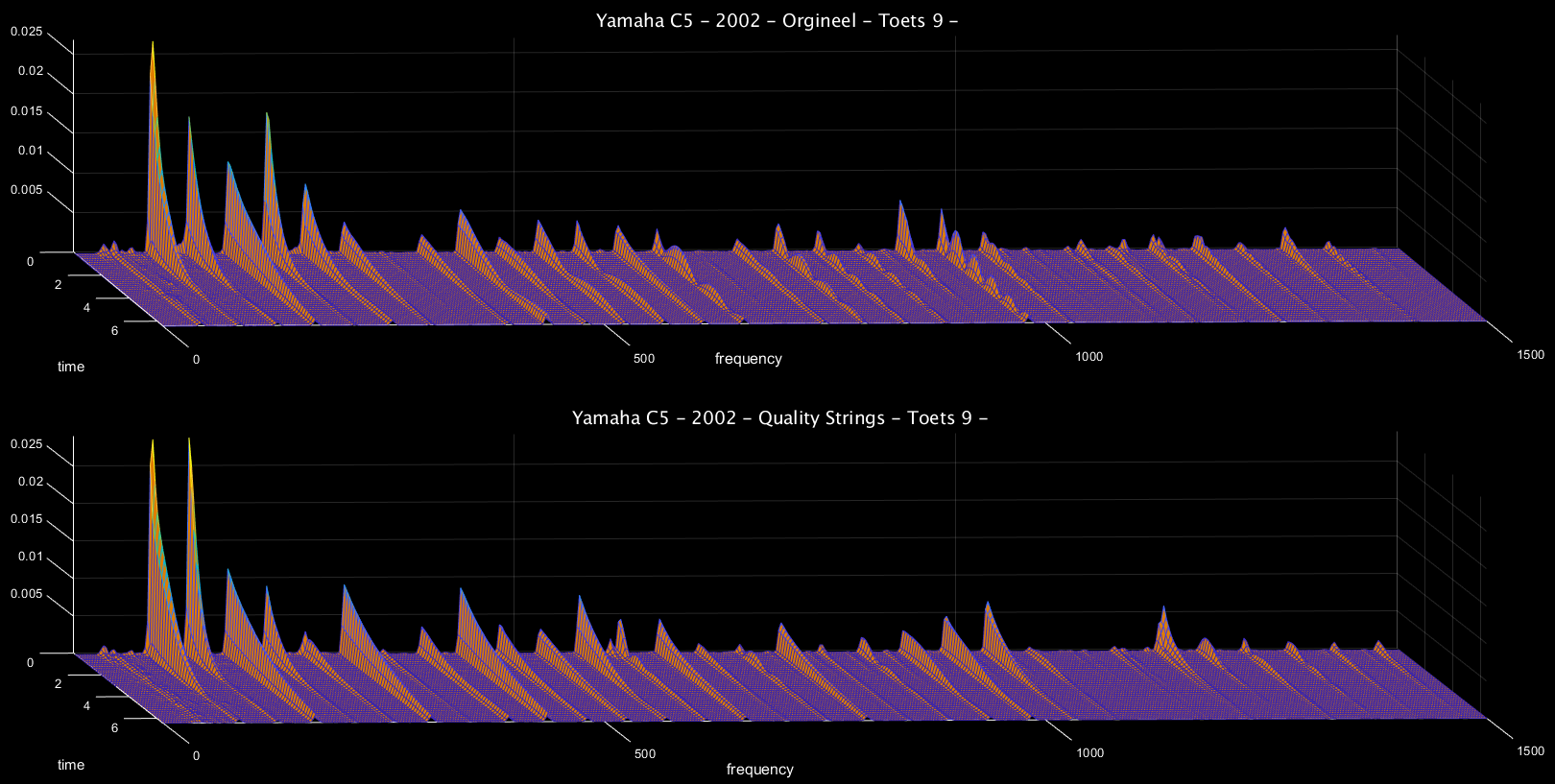Viewport: 1555px width, 784px height.
Task: Click amplitude tick 0.01 in the Orgineel plot
Action: [x=29, y=151]
